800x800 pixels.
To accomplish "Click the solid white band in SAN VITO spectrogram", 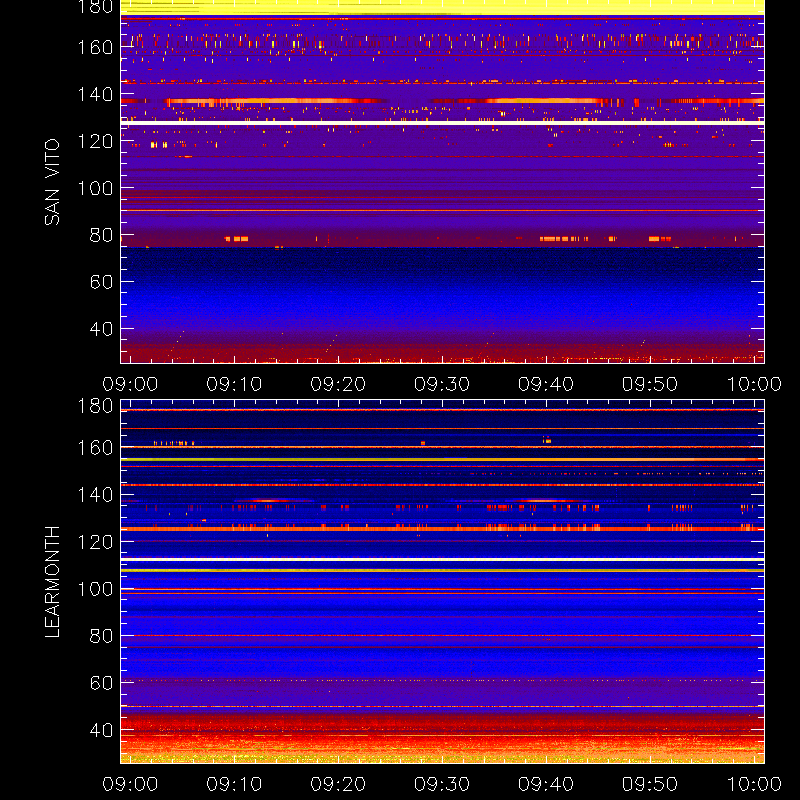I will [x=442, y=123].
